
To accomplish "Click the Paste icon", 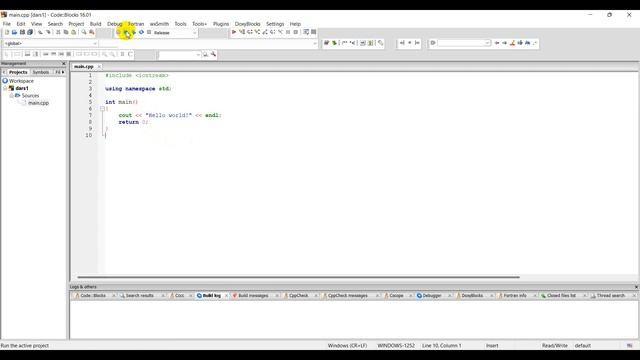I will 73,32.
